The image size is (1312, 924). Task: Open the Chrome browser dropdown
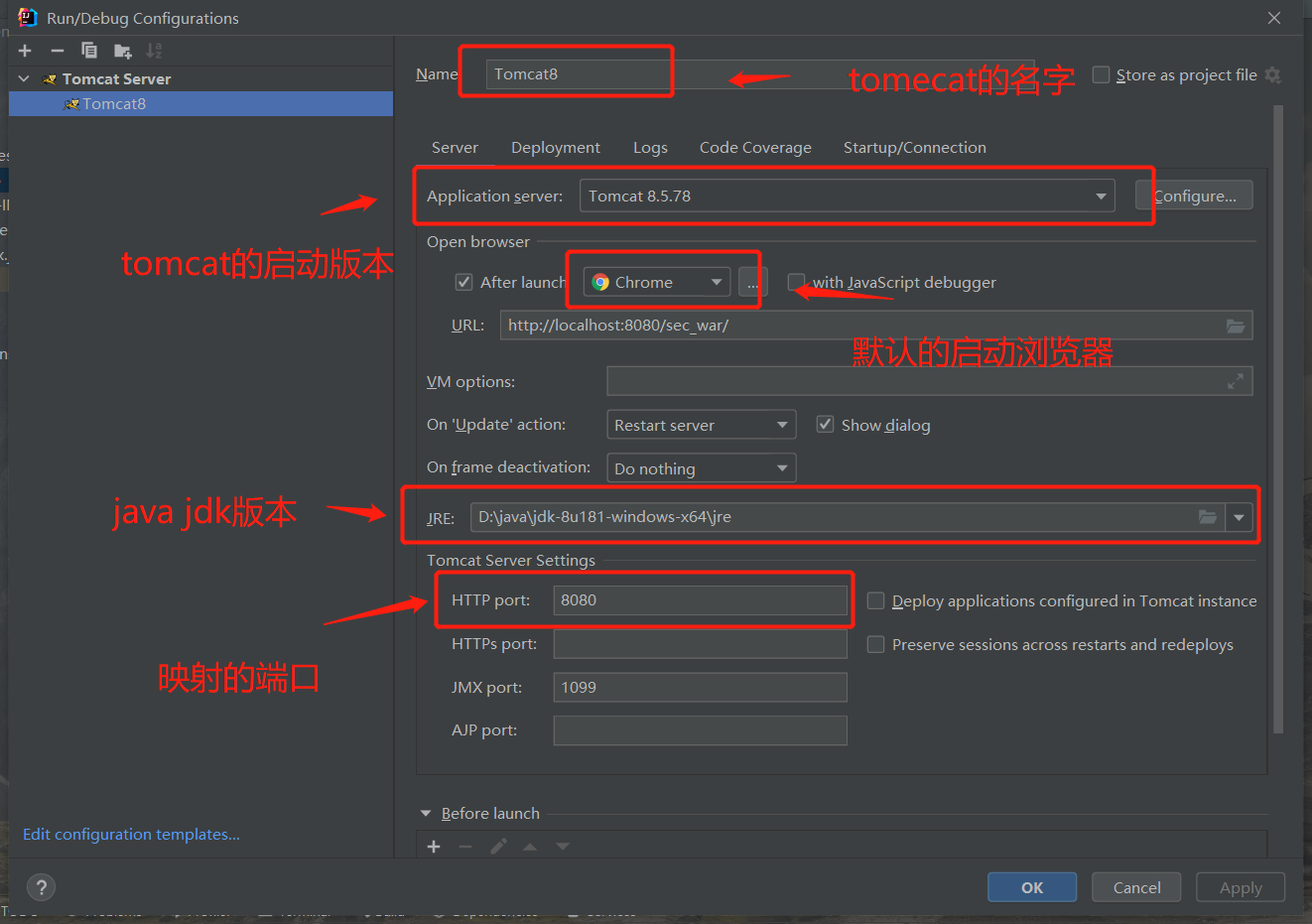click(x=657, y=283)
